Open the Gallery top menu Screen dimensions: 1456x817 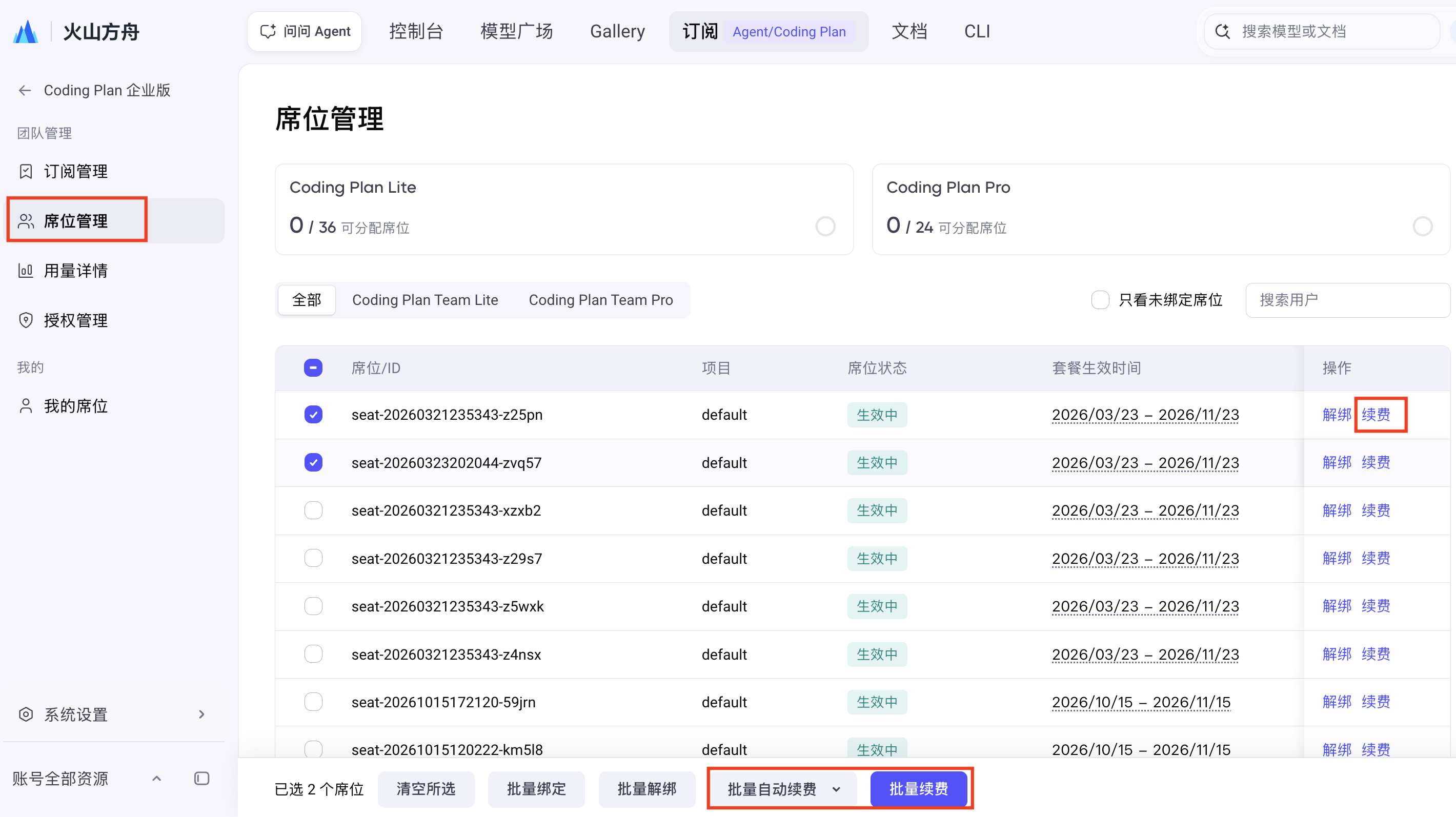(617, 32)
